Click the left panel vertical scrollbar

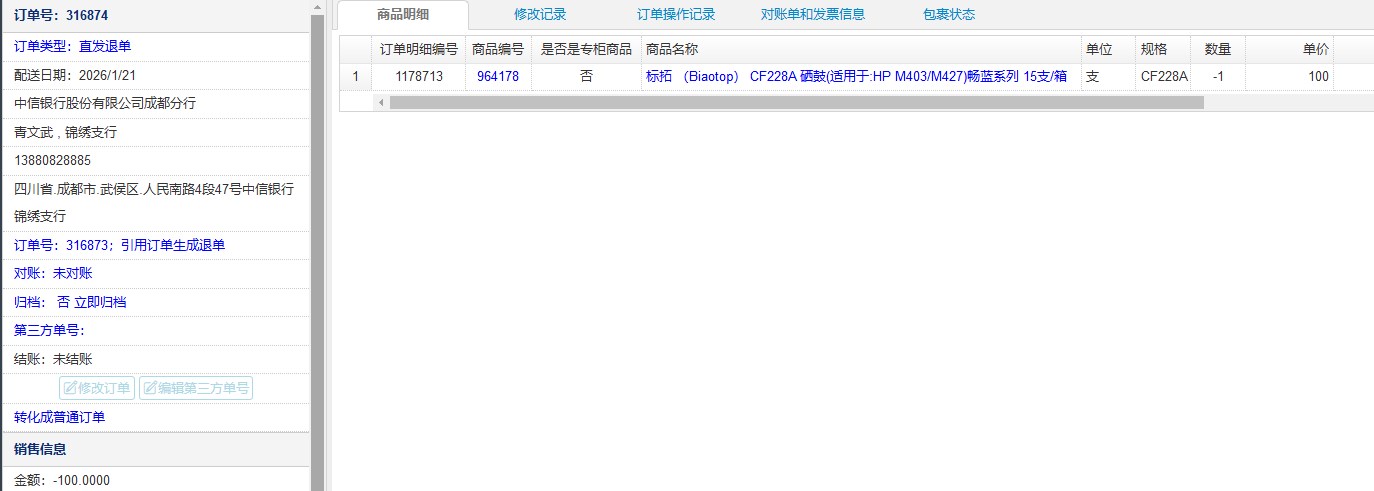pos(318,250)
